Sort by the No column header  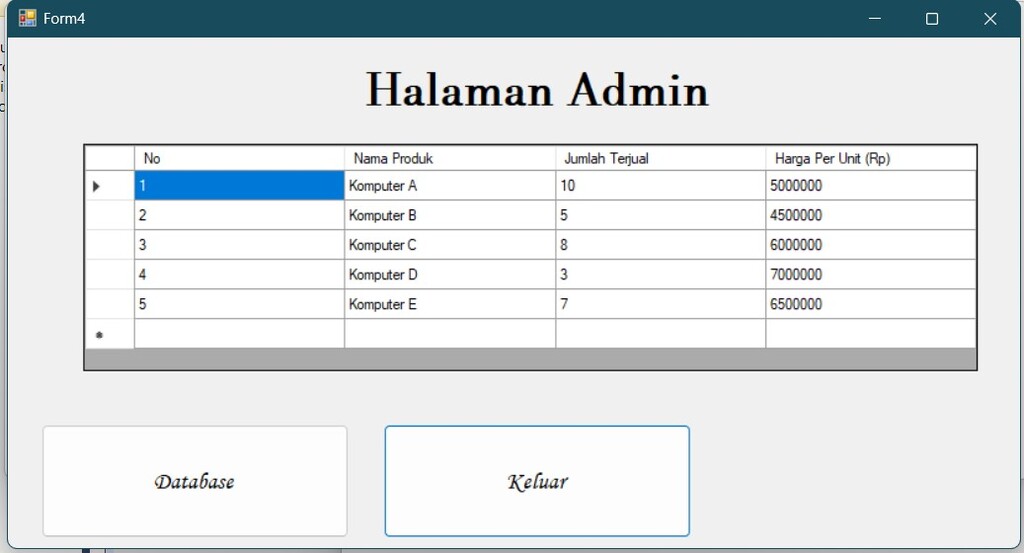239,158
